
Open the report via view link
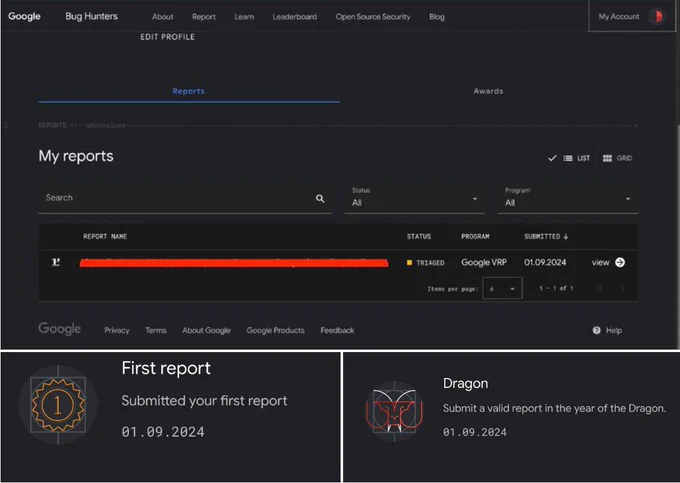point(601,262)
